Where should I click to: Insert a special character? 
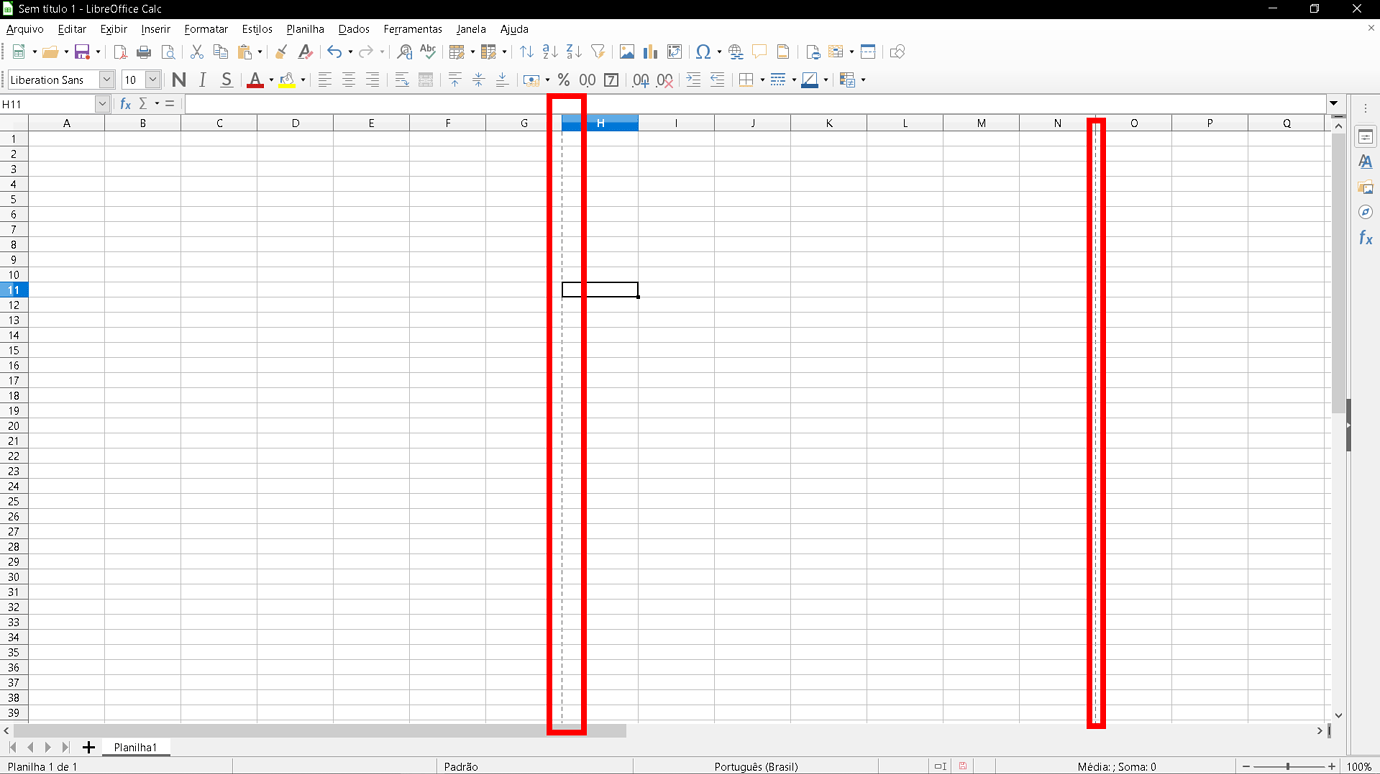705,51
